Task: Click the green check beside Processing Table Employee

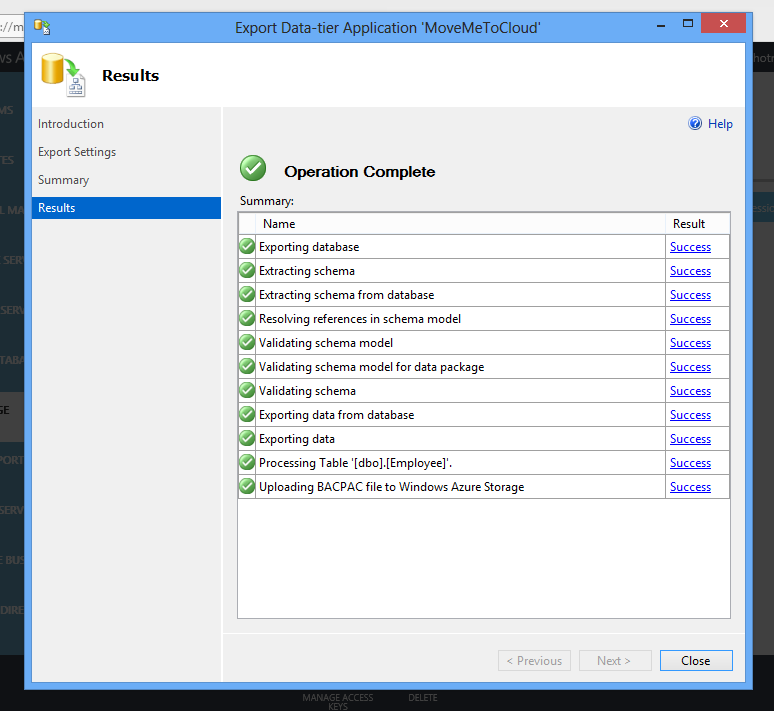Action: (247, 463)
